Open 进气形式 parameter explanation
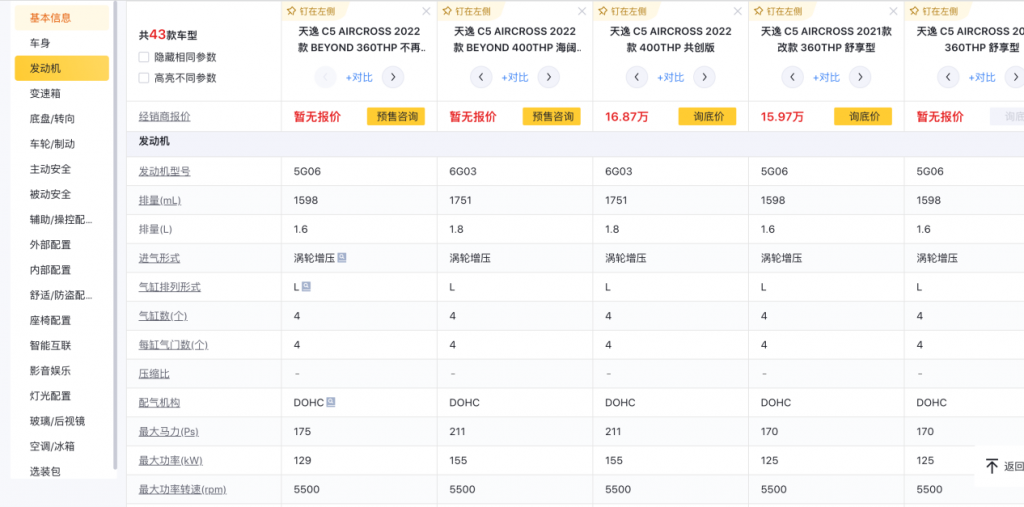 (159, 258)
